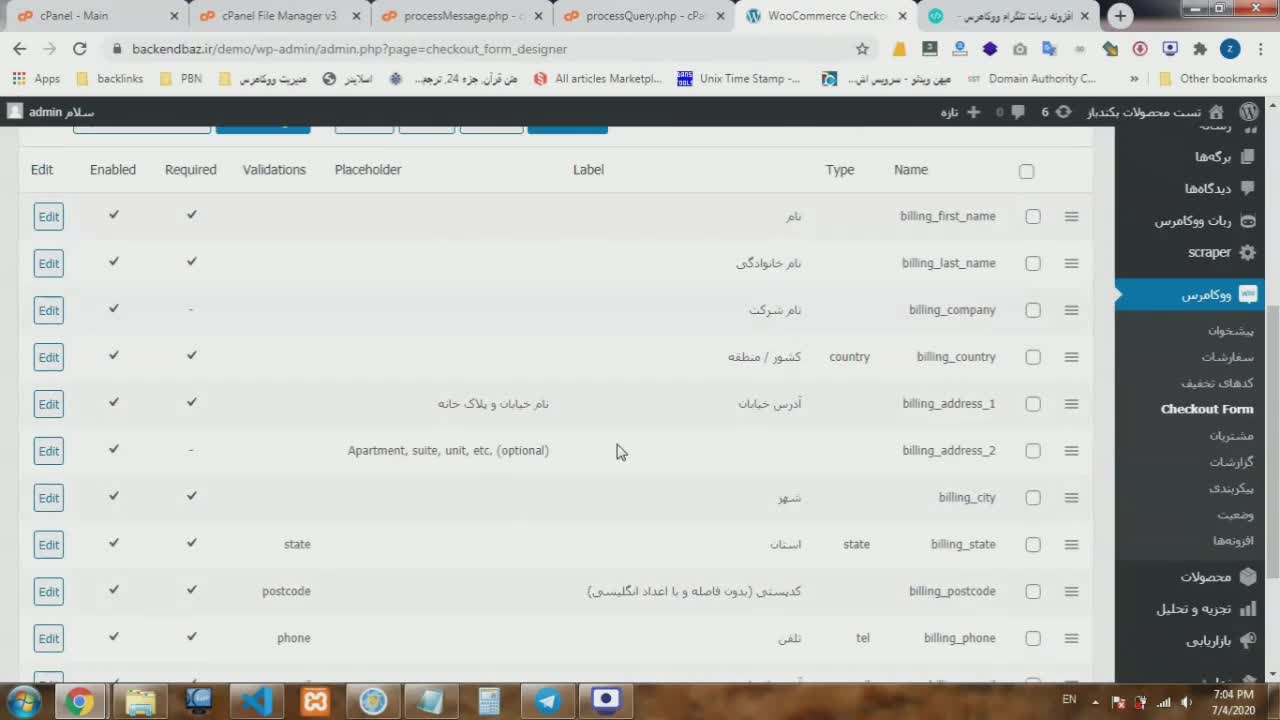The height and width of the screenshot is (720, 1280).
Task: Open the Other bookmarks folder
Action: coord(1212,79)
